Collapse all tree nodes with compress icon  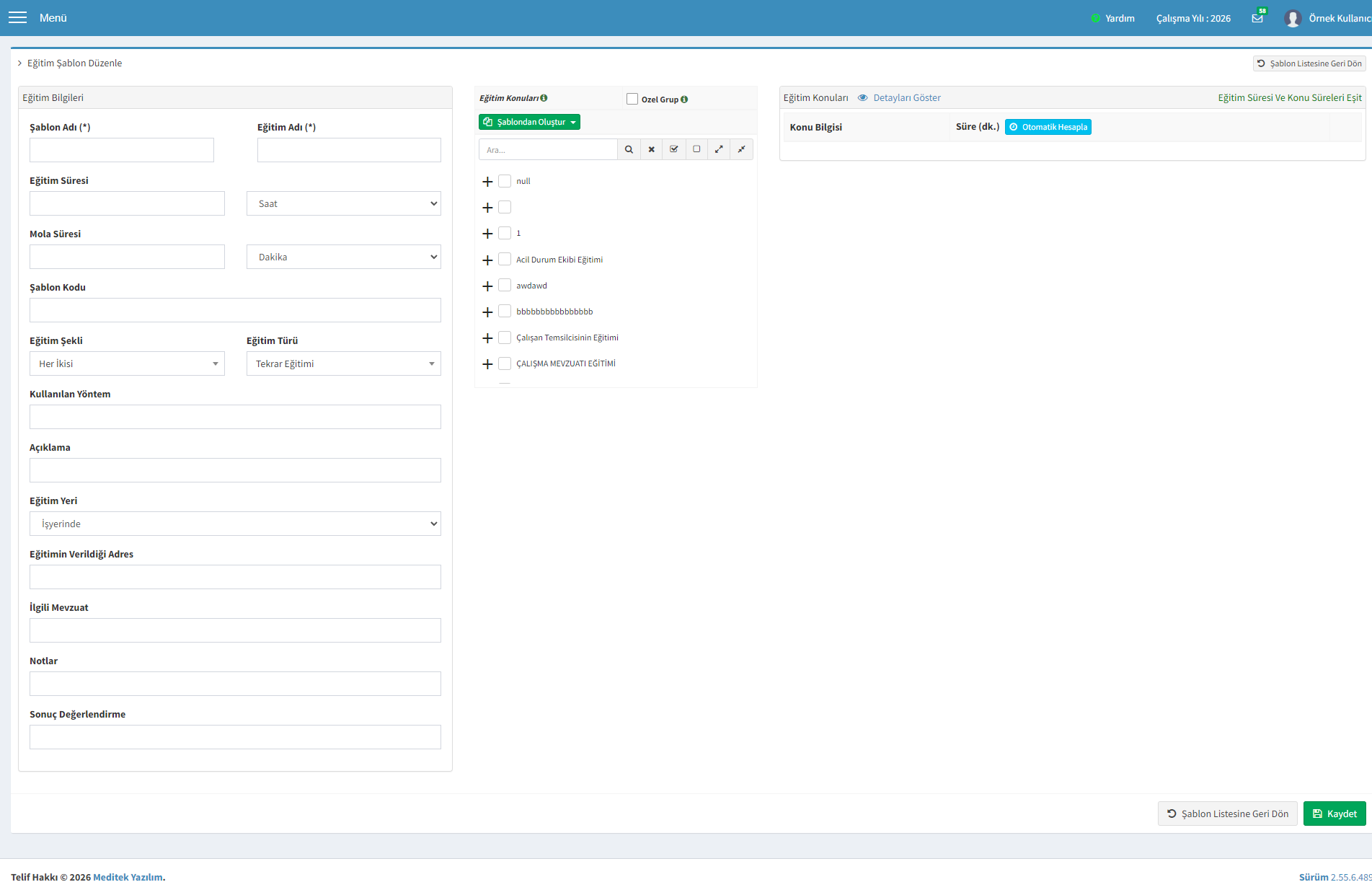pos(741,149)
